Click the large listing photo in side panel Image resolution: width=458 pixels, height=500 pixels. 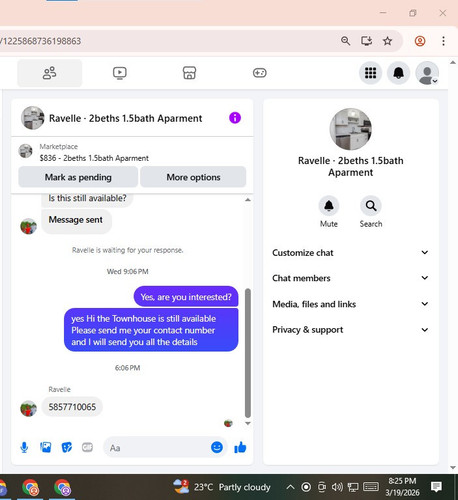click(350, 129)
